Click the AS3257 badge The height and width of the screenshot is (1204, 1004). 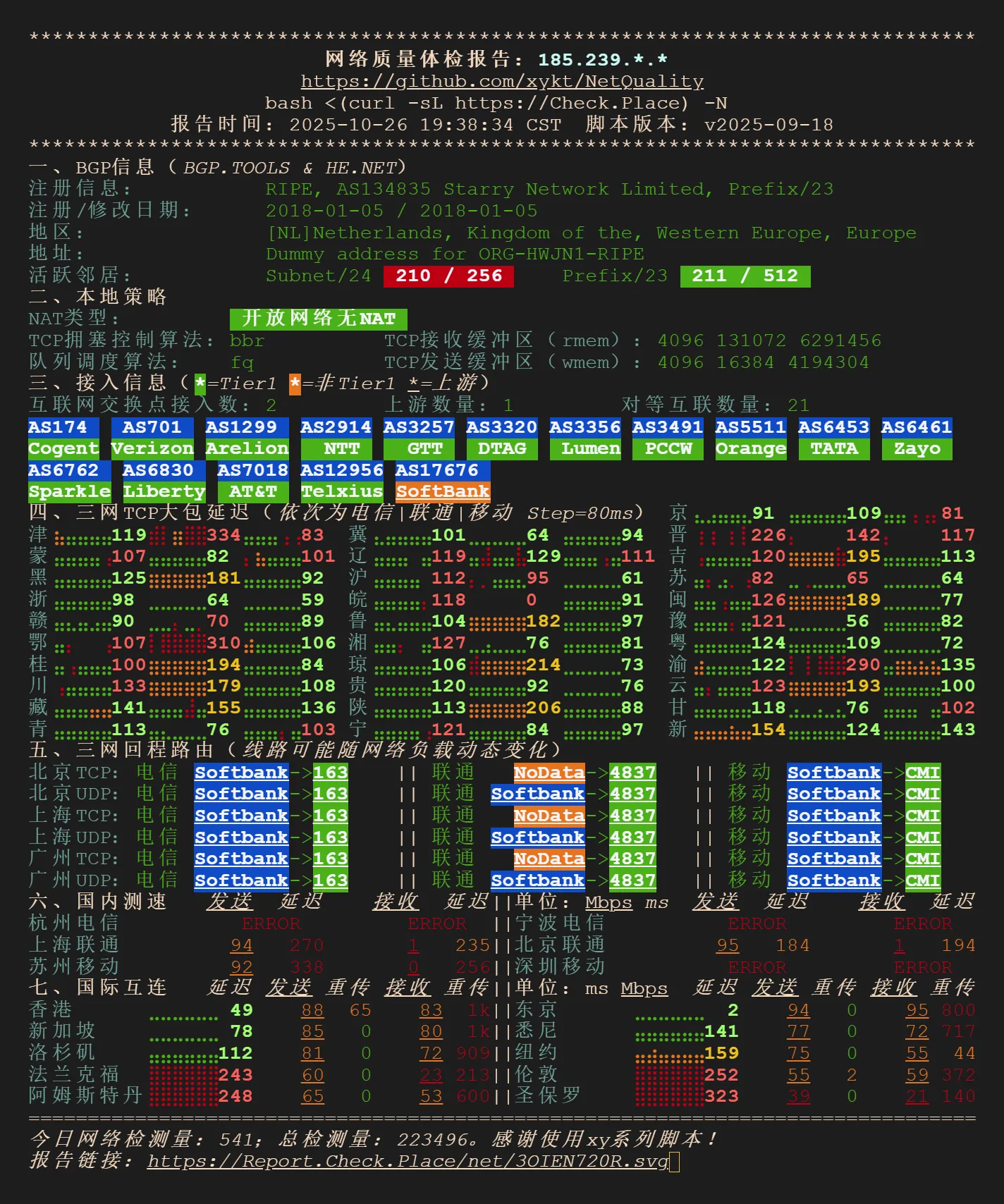pyautogui.click(x=419, y=427)
